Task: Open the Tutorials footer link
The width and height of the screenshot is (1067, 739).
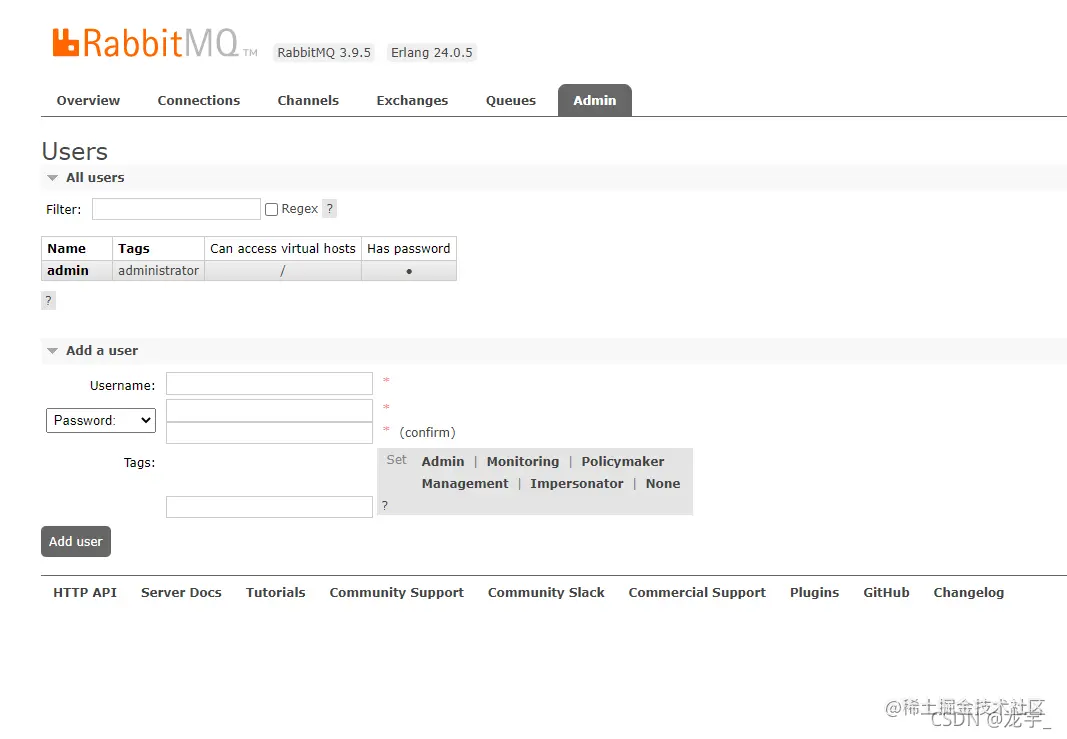Action: pos(276,593)
